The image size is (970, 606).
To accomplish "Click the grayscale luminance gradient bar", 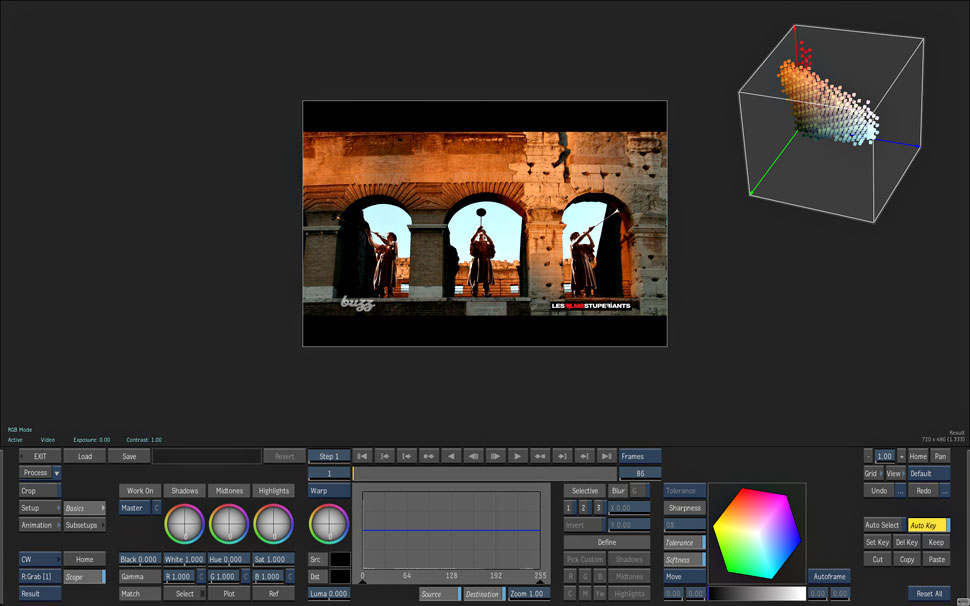I will pyautogui.click(x=756, y=594).
